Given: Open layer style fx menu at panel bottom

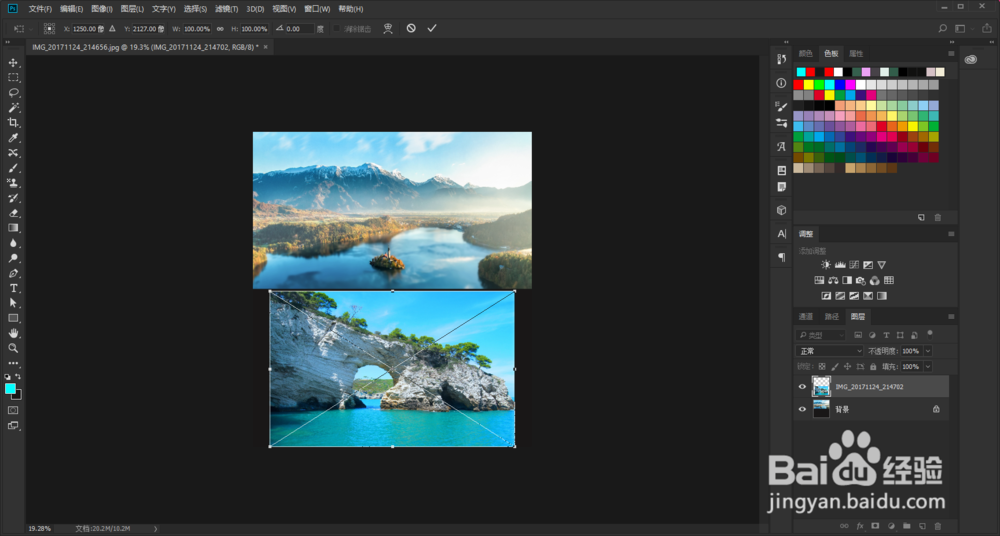Looking at the screenshot, I should click(x=860, y=526).
